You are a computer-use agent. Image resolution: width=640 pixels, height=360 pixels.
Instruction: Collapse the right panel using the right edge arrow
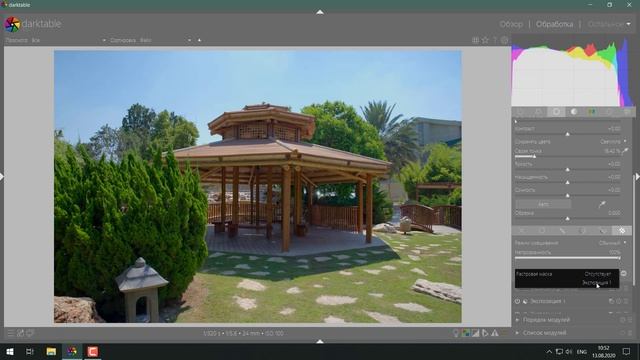click(x=637, y=176)
